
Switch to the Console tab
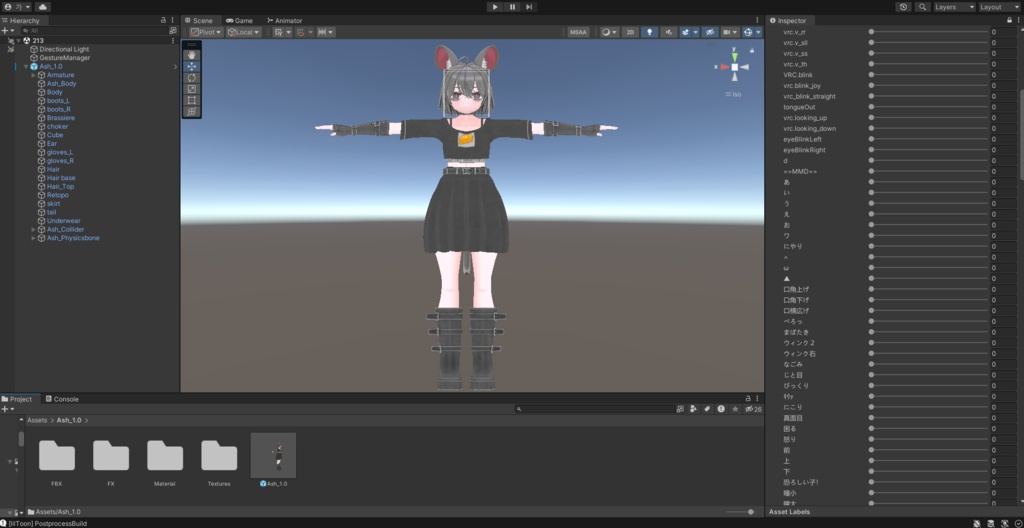click(62, 399)
